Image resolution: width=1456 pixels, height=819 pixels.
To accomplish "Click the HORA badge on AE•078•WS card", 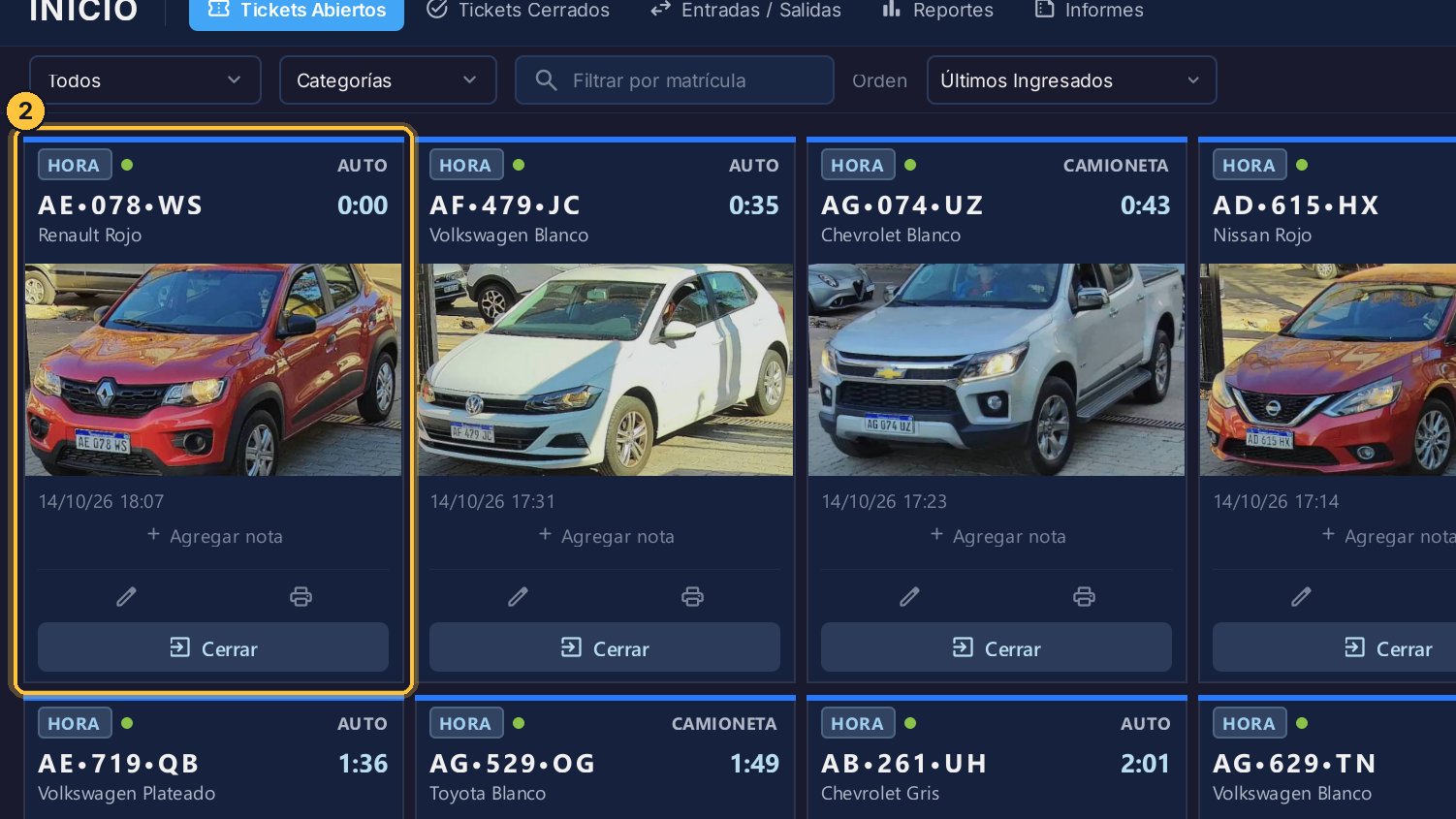I will click(75, 165).
